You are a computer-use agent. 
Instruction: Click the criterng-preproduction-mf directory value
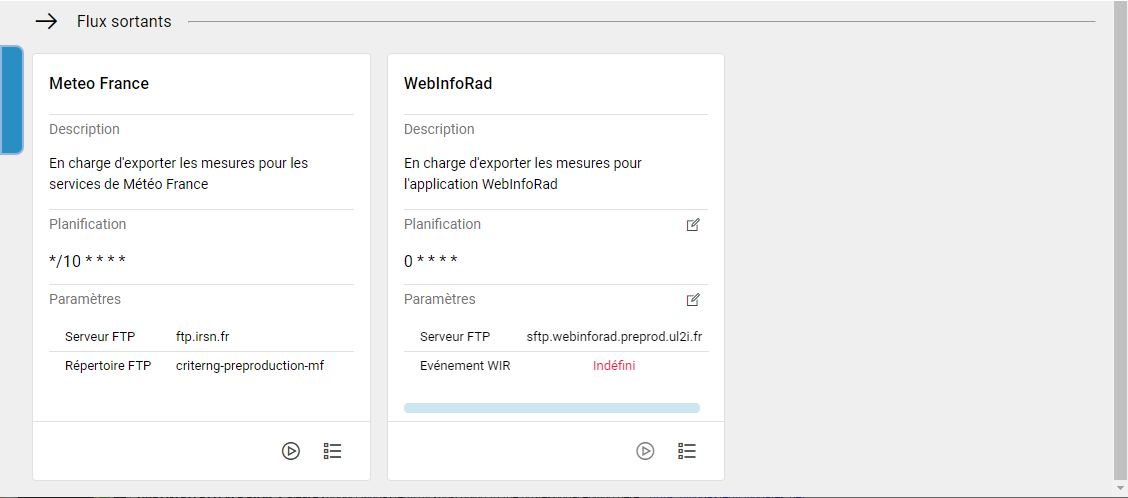point(250,366)
